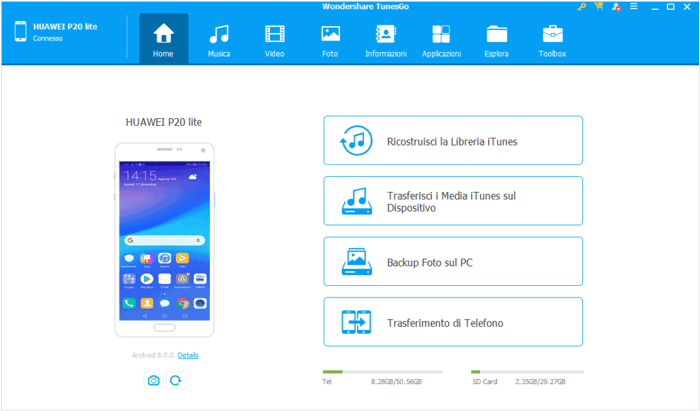Select the Applicazioni grid icon
The width and height of the screenshot is (700, 411).
coord(441,39)
